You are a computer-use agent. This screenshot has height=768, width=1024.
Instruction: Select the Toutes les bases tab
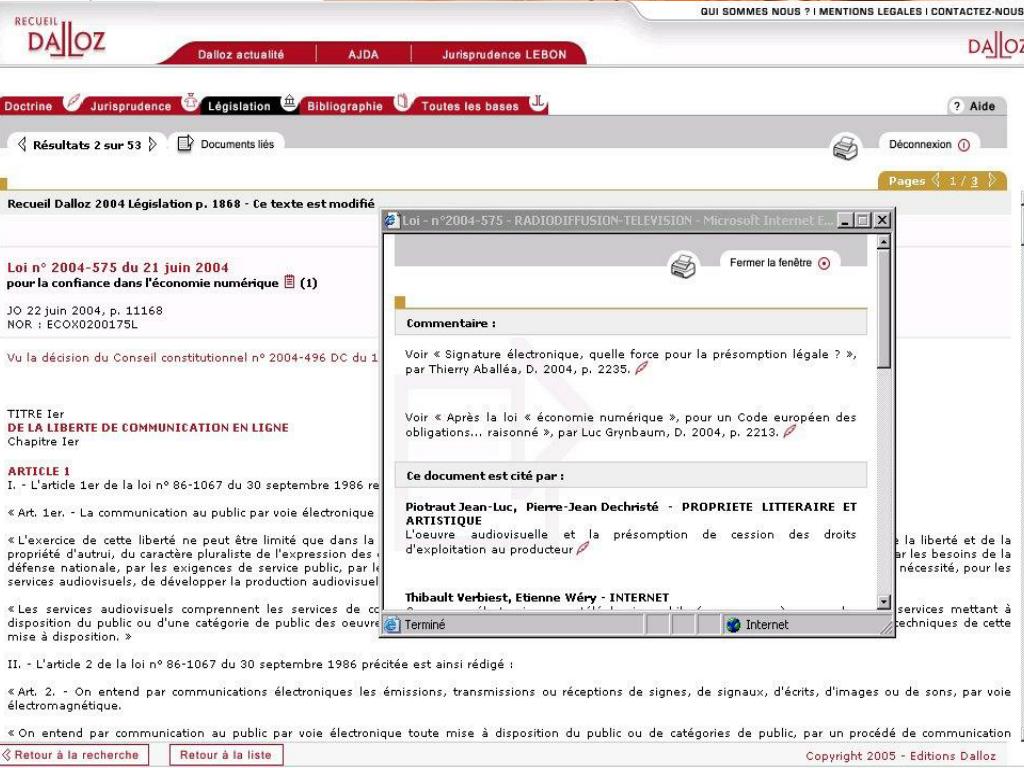(470, 106)
